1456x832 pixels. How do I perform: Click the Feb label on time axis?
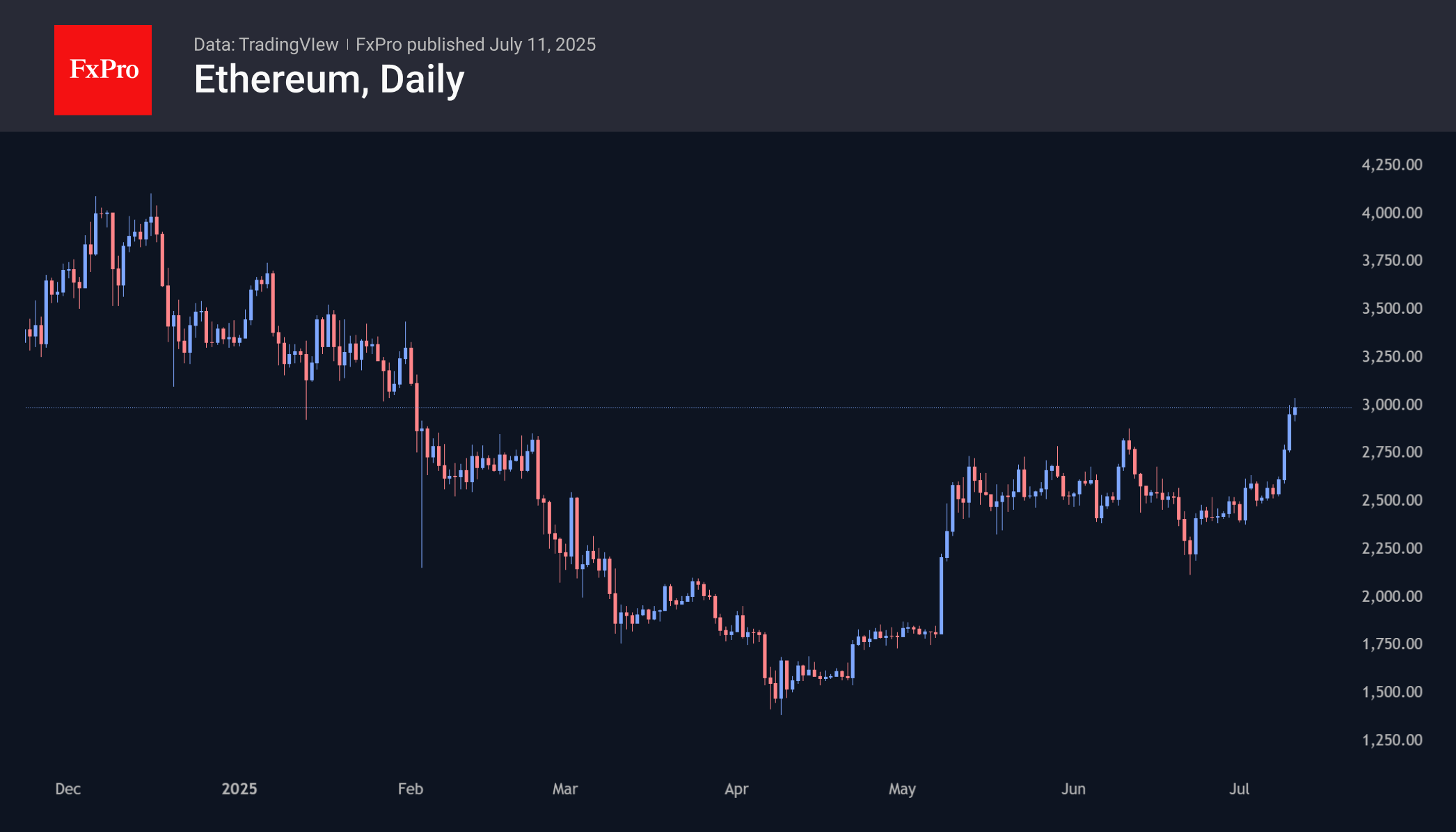tap(411, 789)
